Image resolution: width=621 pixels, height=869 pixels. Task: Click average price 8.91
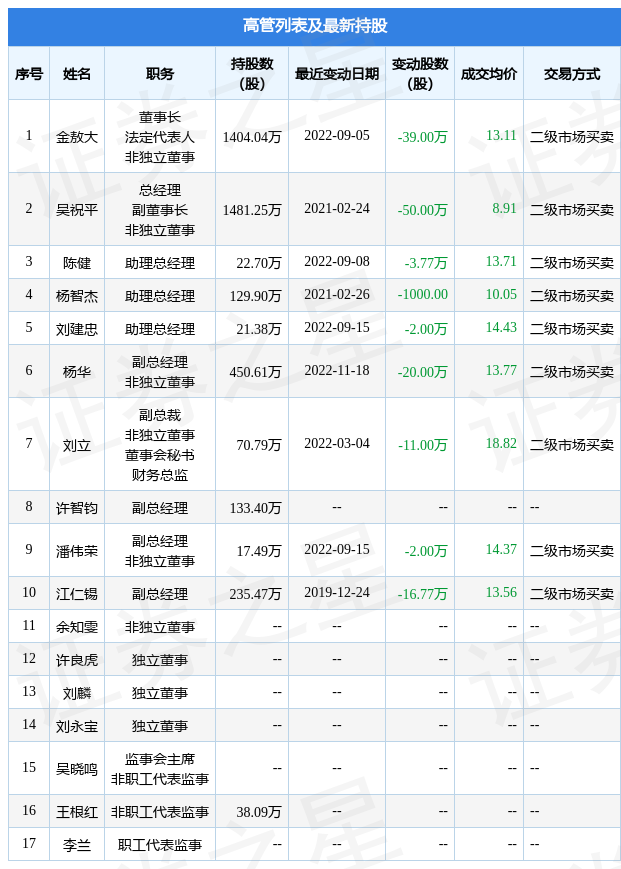504,208
